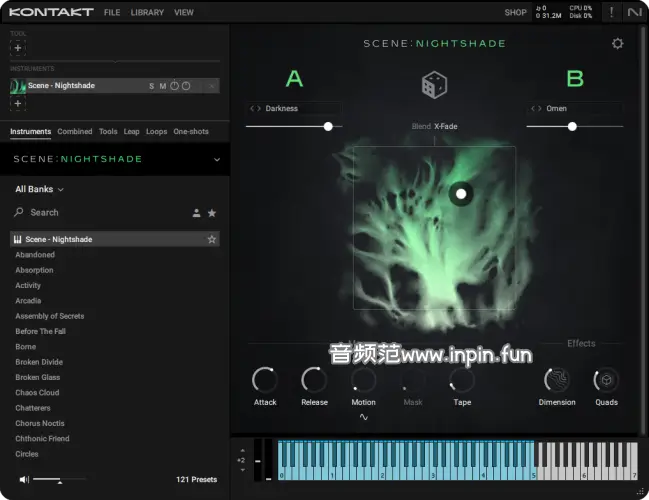Click the Mask knob
Viewport: 649px width, 500px height.
(413, 380)
